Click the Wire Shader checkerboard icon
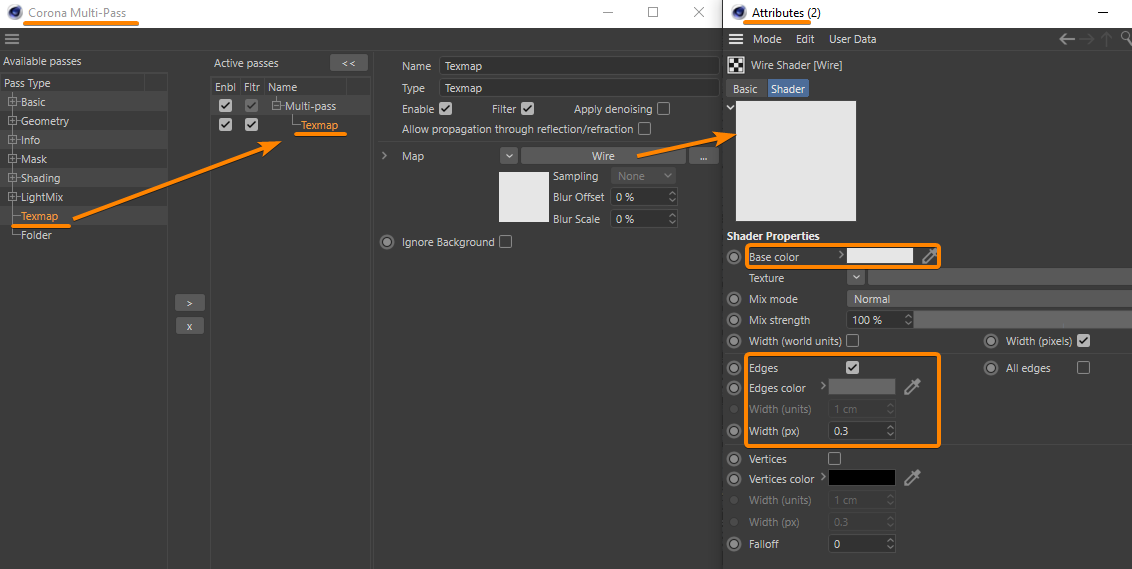1132x569 pixels. pos(736,65)
